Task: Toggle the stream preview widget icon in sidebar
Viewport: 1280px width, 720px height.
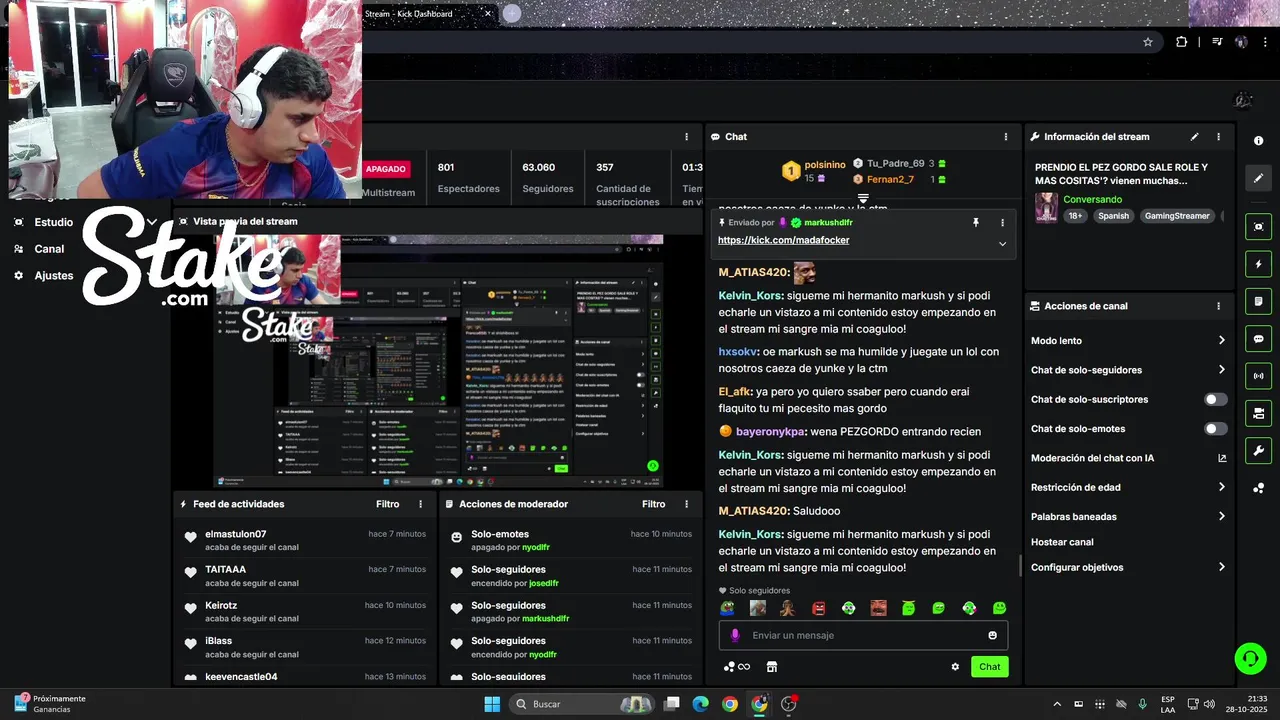Action: coord(1258,227)
